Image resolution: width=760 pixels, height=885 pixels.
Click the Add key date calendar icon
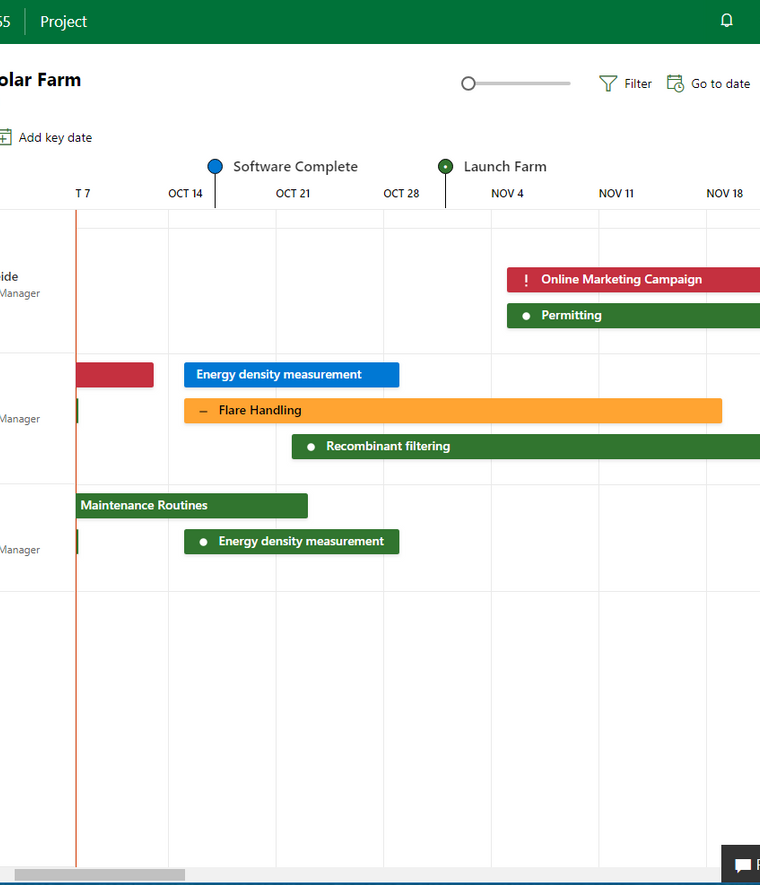click(x=5, y=138)
